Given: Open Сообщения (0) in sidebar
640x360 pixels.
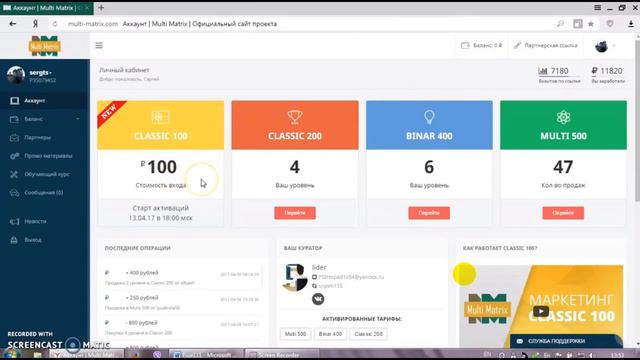Looking at the screenshot, I should (45, 193).
